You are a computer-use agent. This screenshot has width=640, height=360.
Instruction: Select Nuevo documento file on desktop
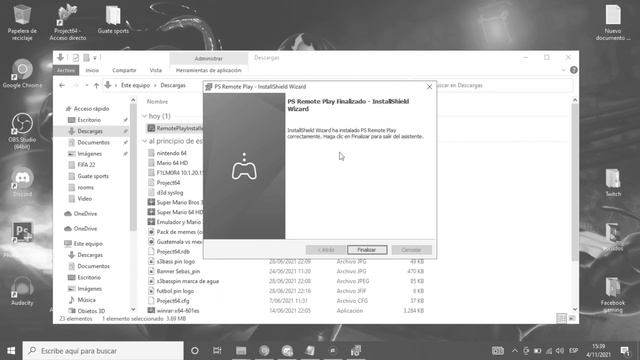click(613, 22)
